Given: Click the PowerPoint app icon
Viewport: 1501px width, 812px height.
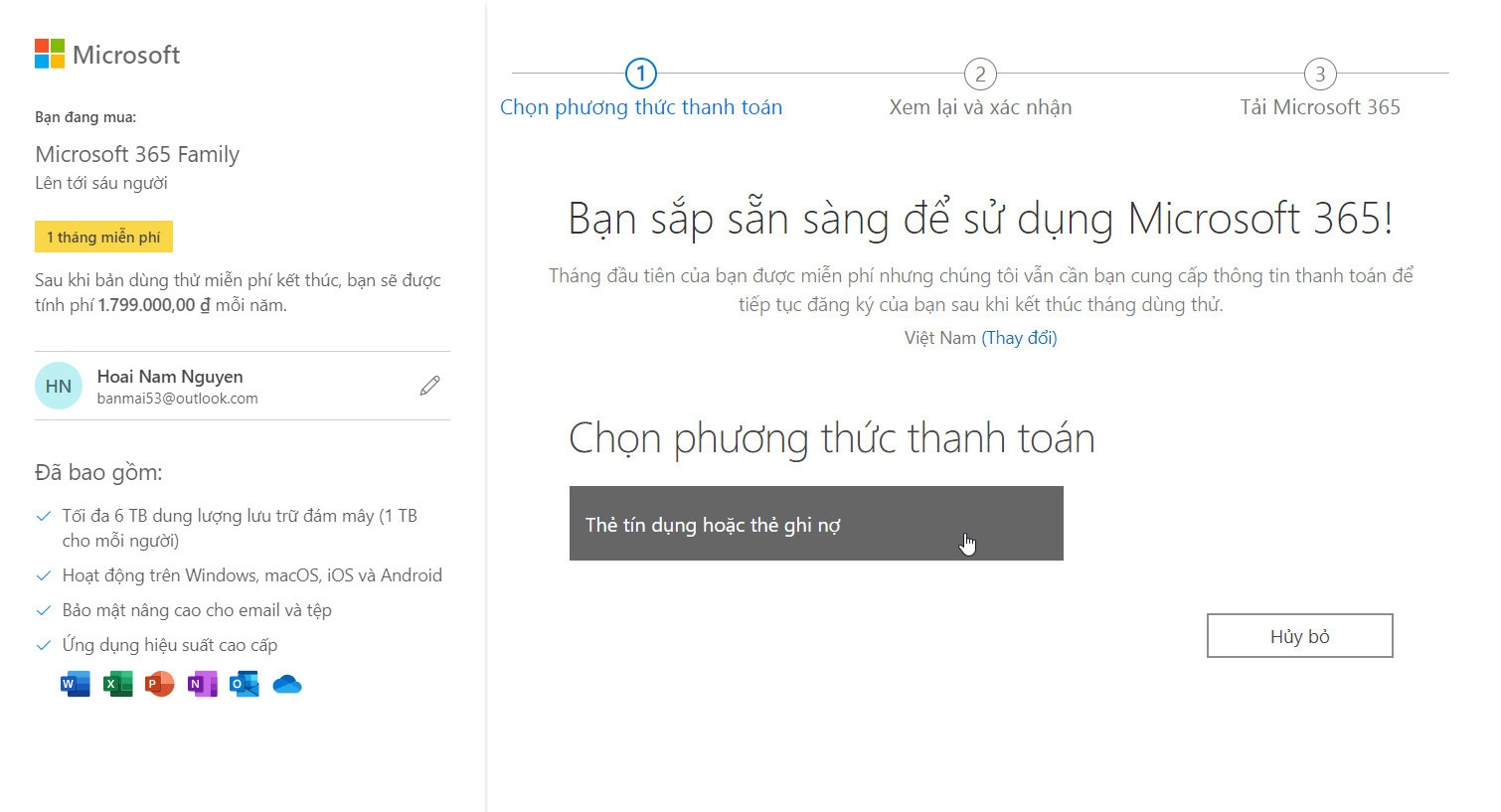Looking at the screenshot, I should coord(159,684).
